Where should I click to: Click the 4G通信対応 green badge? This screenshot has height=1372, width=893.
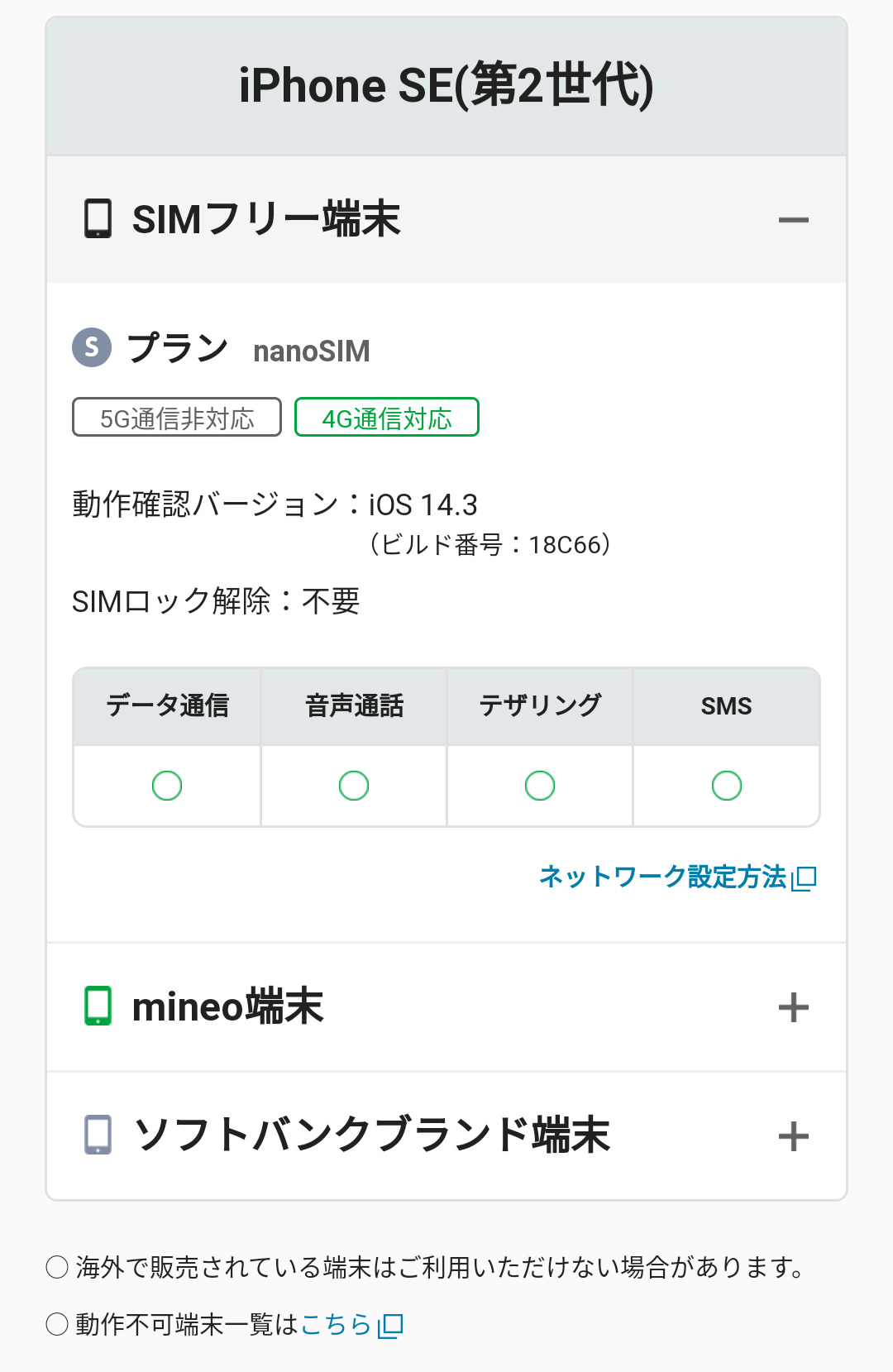pyautogui.click(x=387, y=418)
